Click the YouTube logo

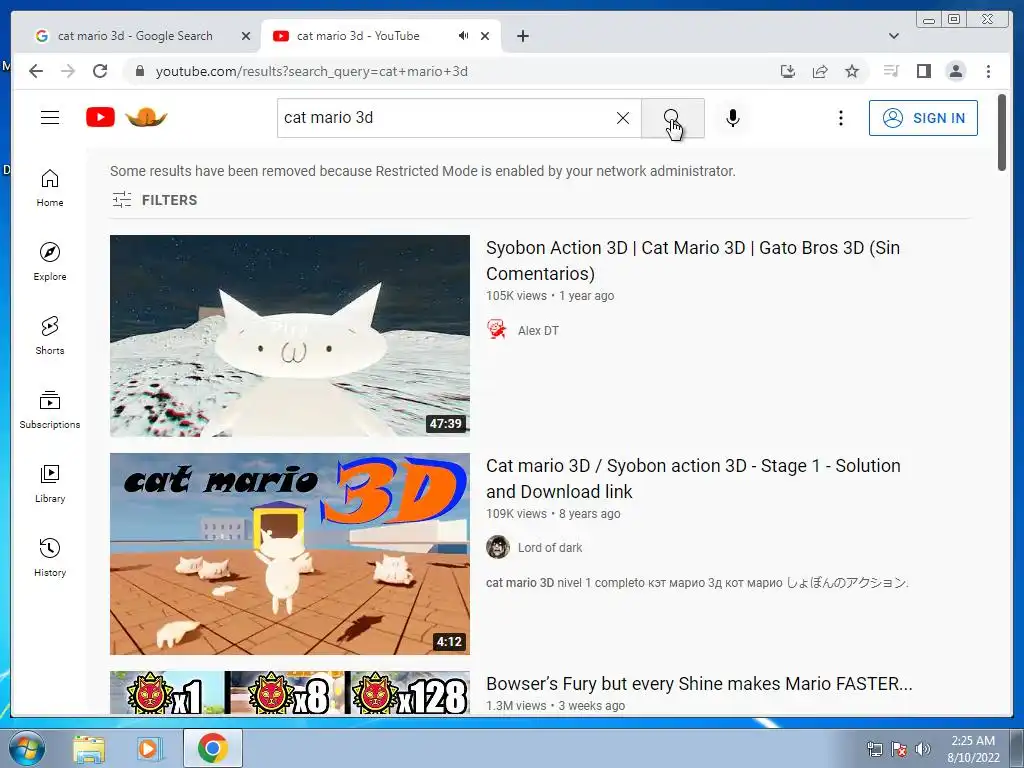tap(101, 118)
